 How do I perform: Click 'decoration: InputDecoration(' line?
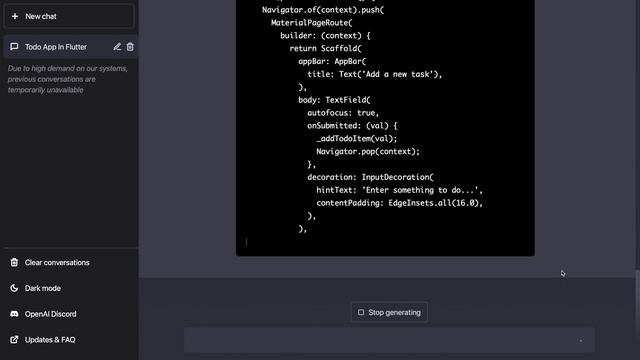tap(371, 177)
